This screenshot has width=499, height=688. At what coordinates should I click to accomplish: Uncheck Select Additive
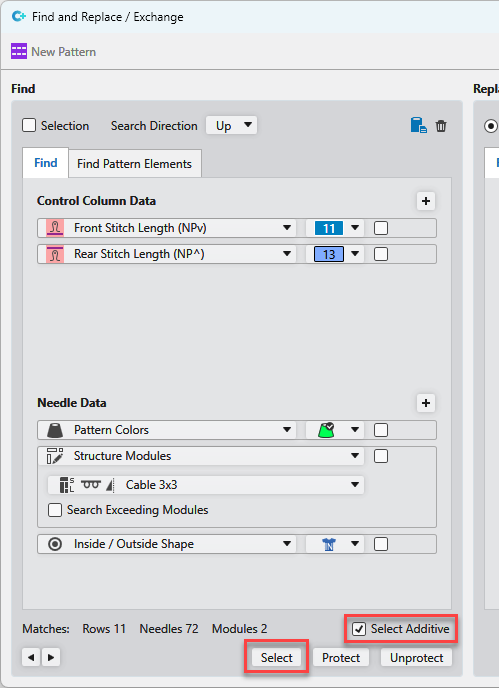[359, 629]
